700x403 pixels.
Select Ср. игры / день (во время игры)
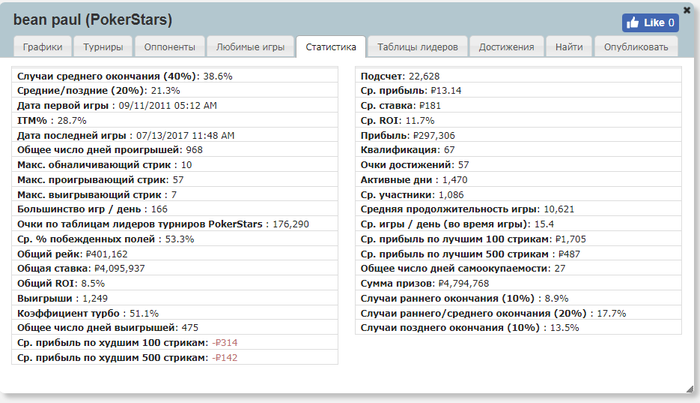[x=518, y=224]
